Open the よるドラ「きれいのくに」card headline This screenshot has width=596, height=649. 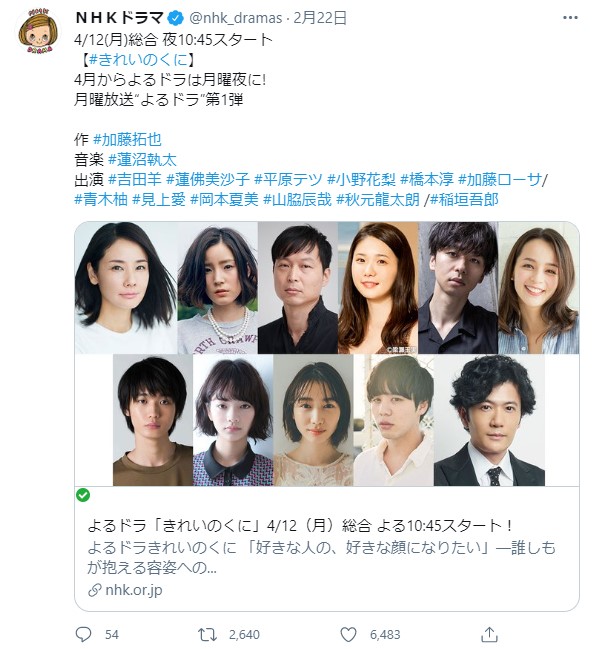(300, 526)
